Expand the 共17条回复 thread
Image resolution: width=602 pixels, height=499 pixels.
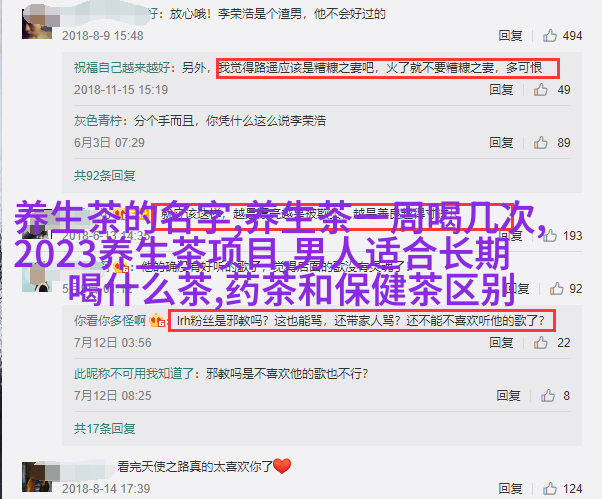(x=104, y=428)
